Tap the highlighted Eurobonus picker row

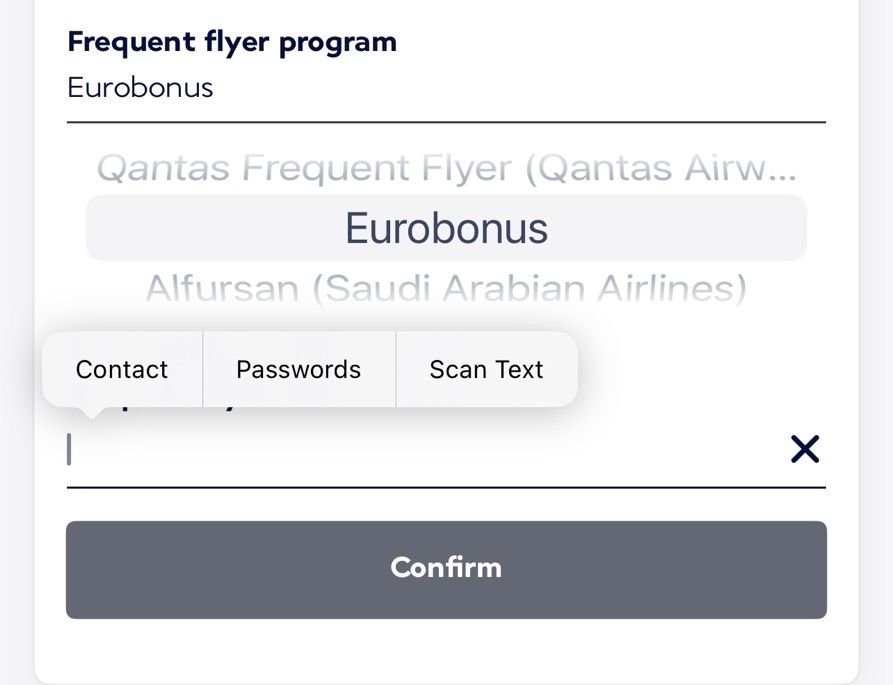click(446, 228)
